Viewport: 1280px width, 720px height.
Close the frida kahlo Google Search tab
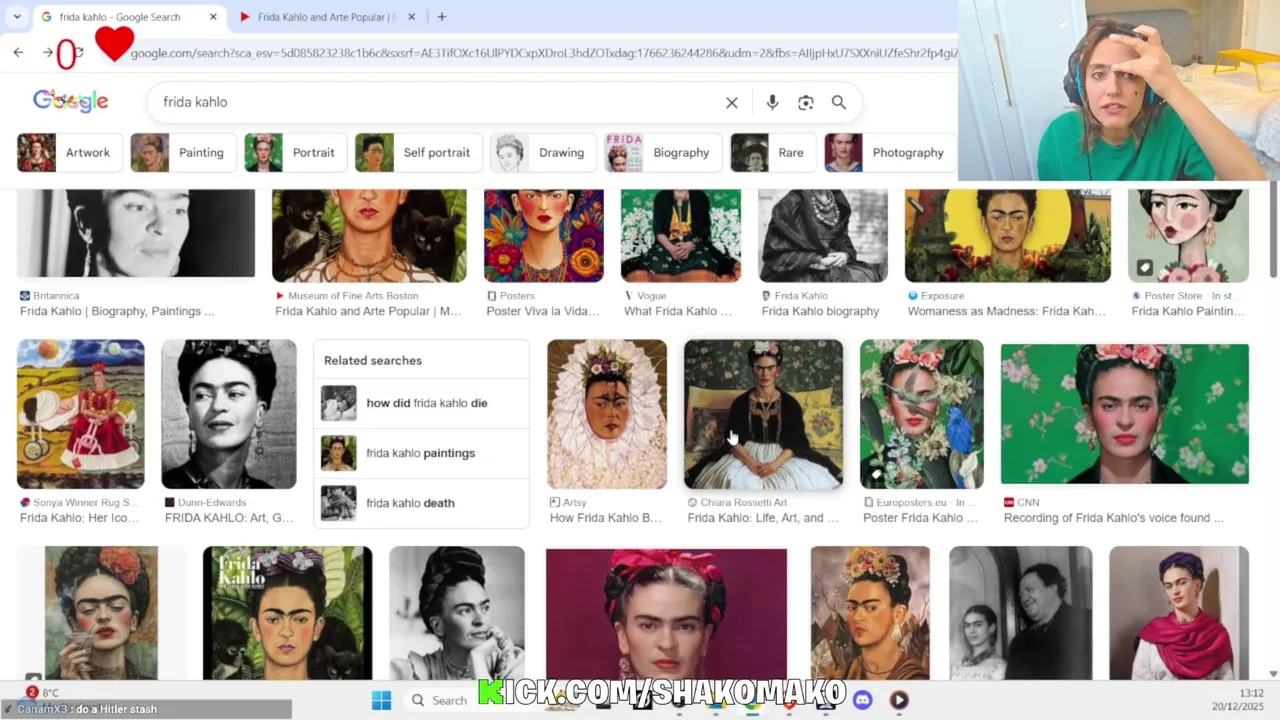213,17
